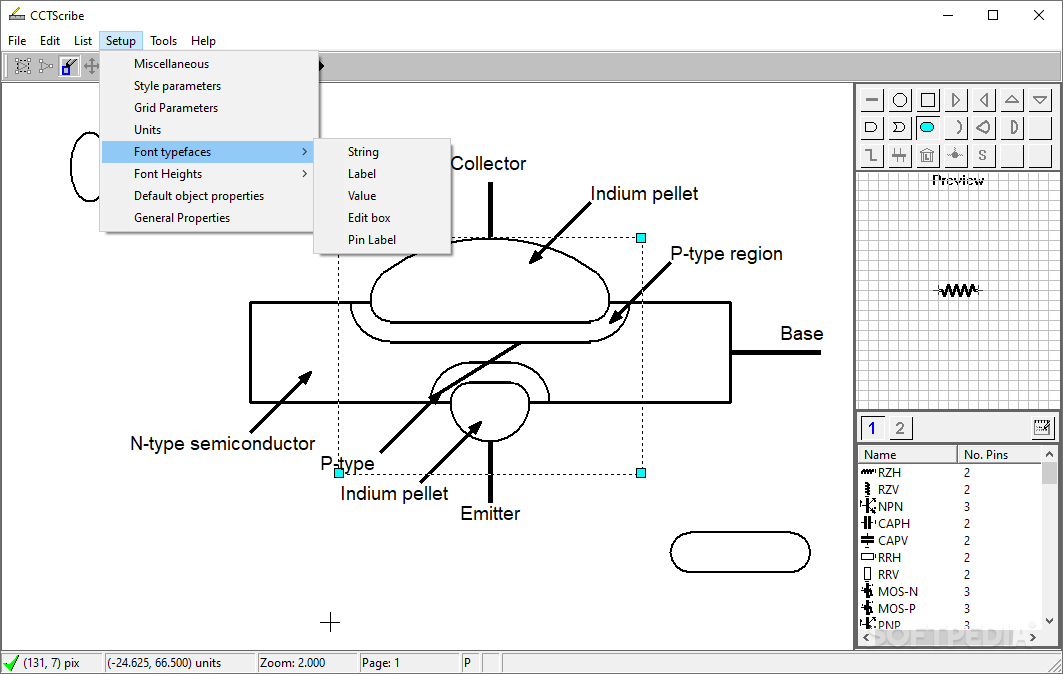Image resolution: width=1063 pixels, height=674 pixels.
Task: Open the Help menu
Action: 203,41
